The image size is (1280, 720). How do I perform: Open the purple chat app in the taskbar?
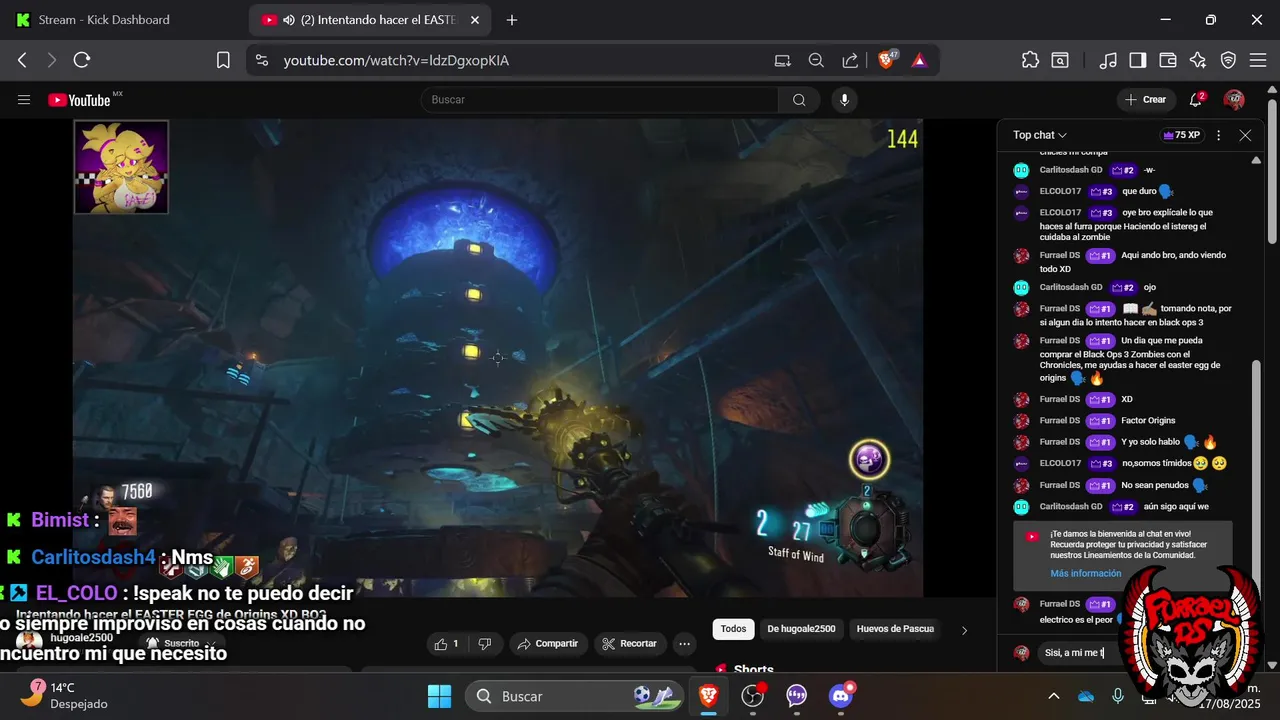[797, 696]
